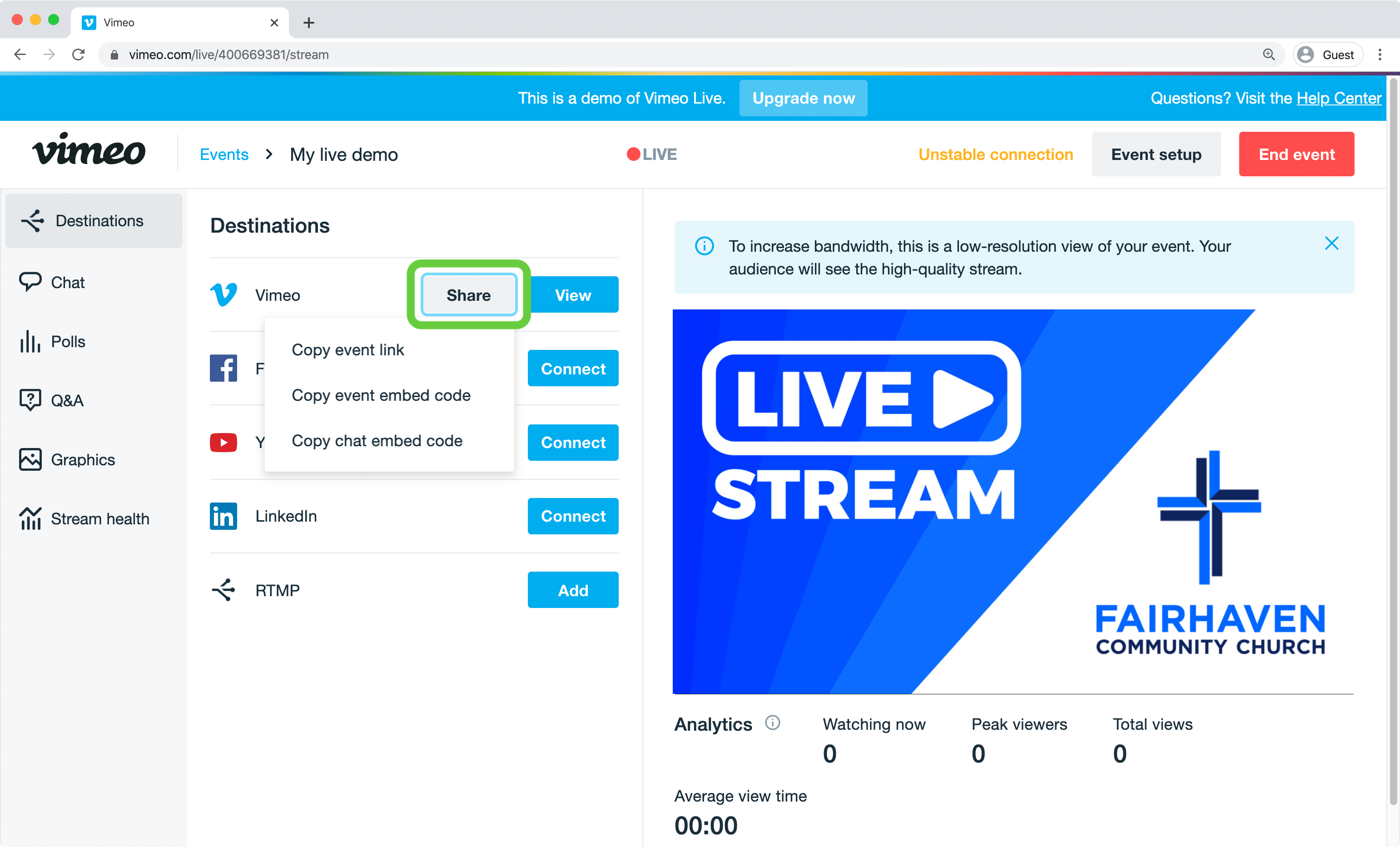This screenshot has width=1400, height=847.
Task: Click the Upgrade now button
Action: 803,98
